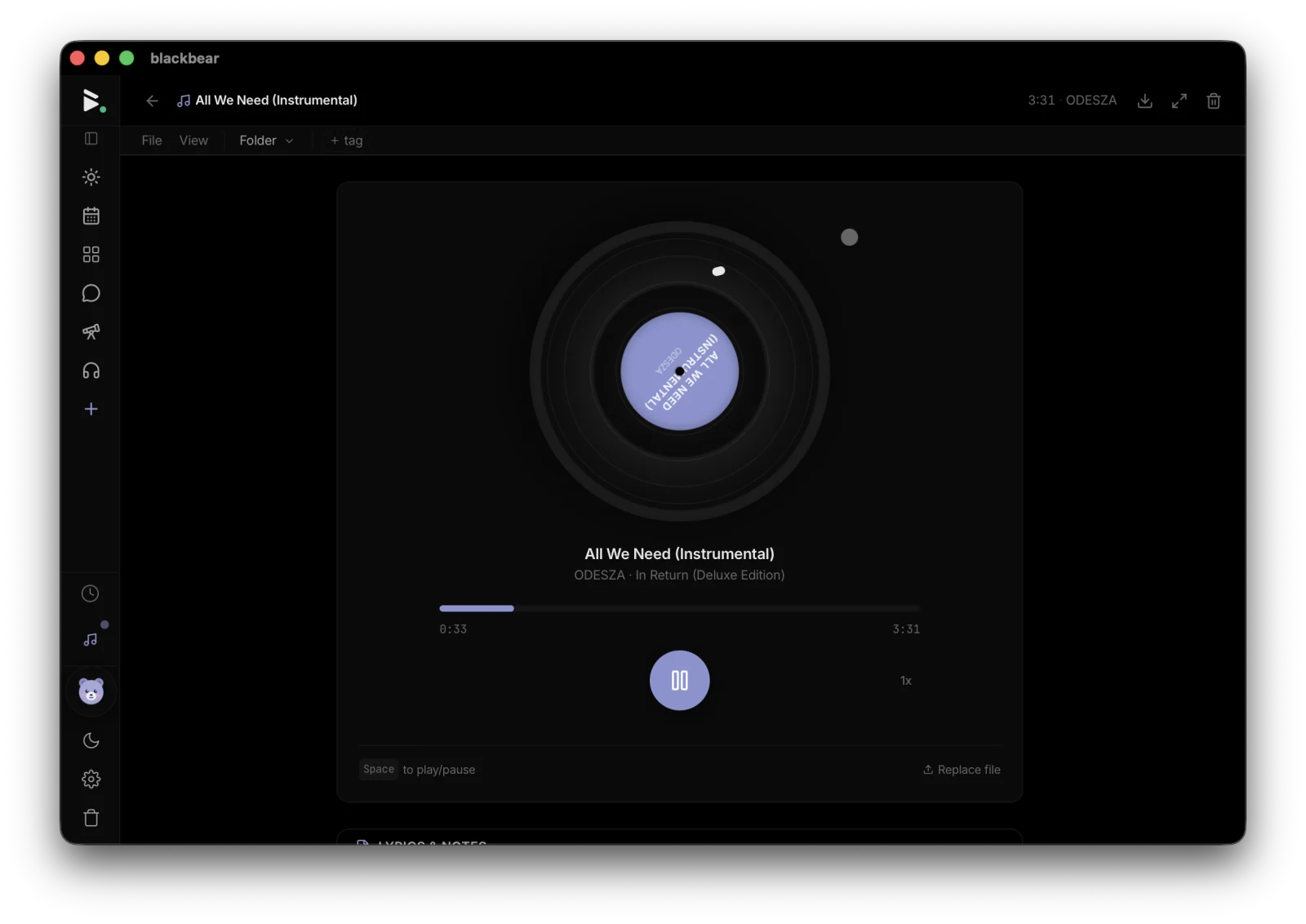
Task: Toggle the sidebar panel icon
Action: (x=91, y=139)
